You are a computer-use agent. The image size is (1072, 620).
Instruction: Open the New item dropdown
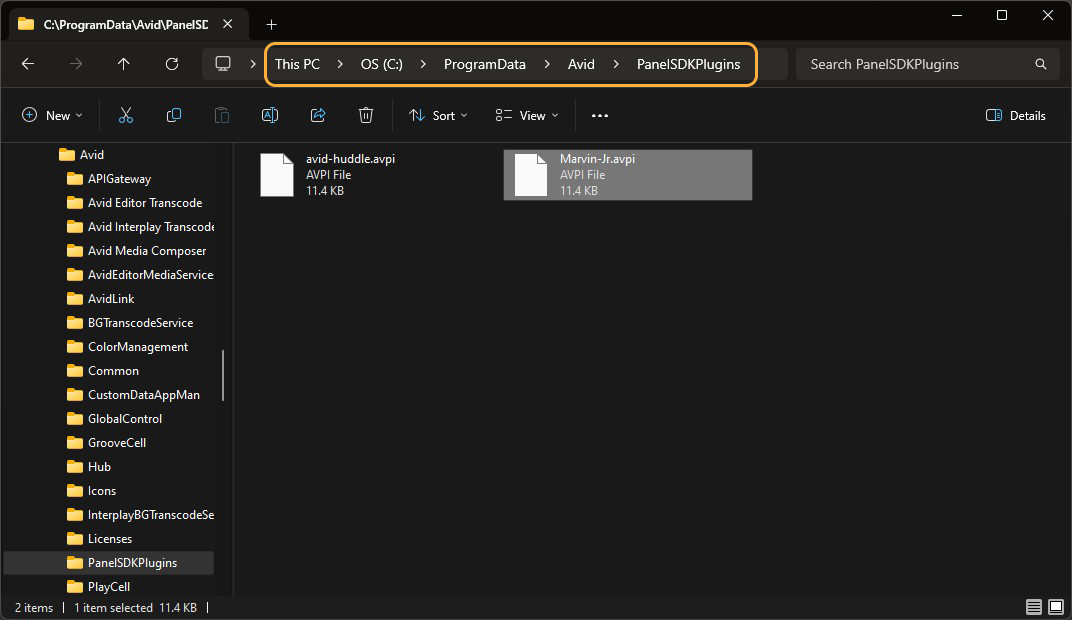pyautogui.click(x=52, y=116)
